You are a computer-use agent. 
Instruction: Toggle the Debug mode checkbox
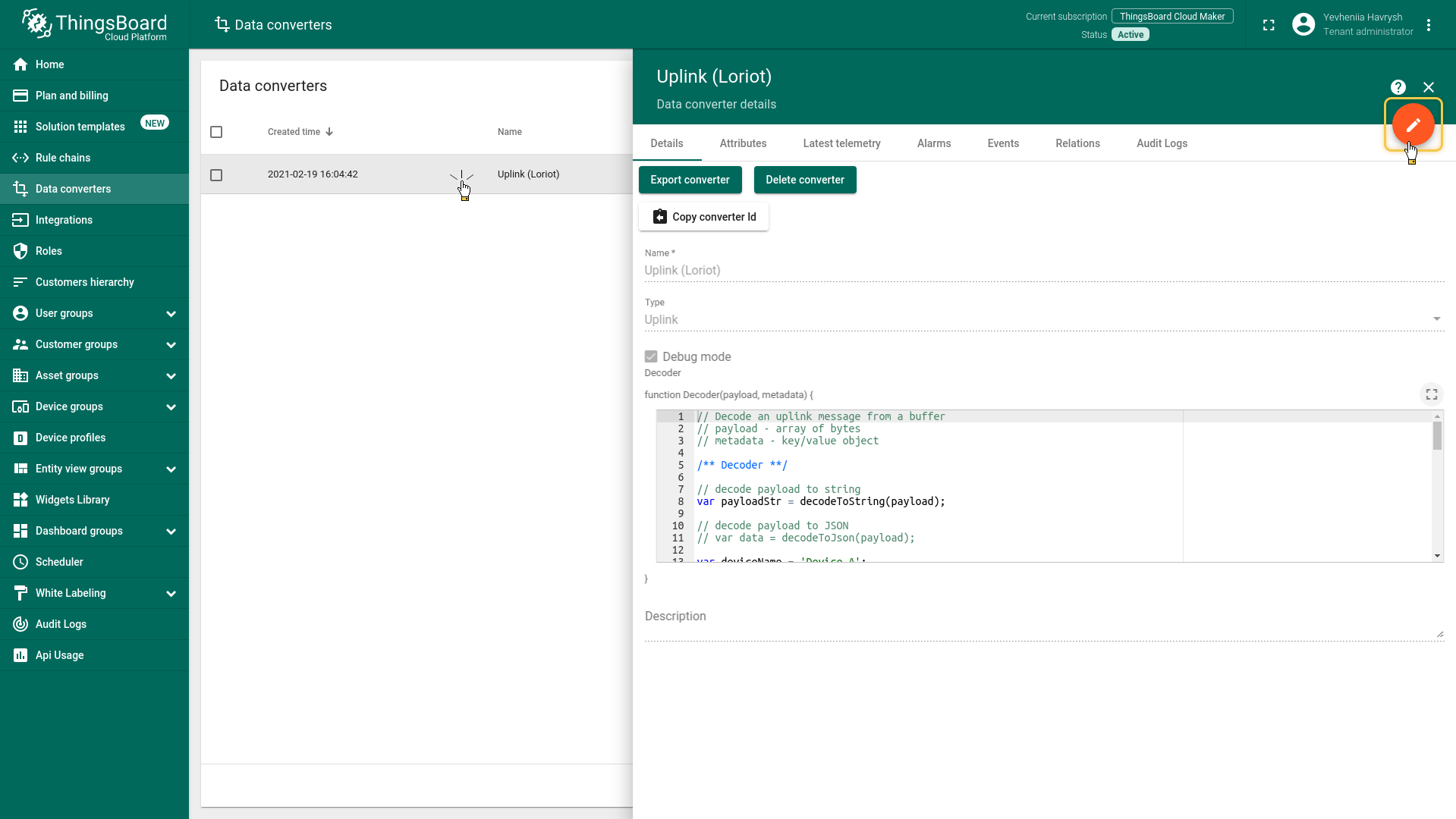651,356
